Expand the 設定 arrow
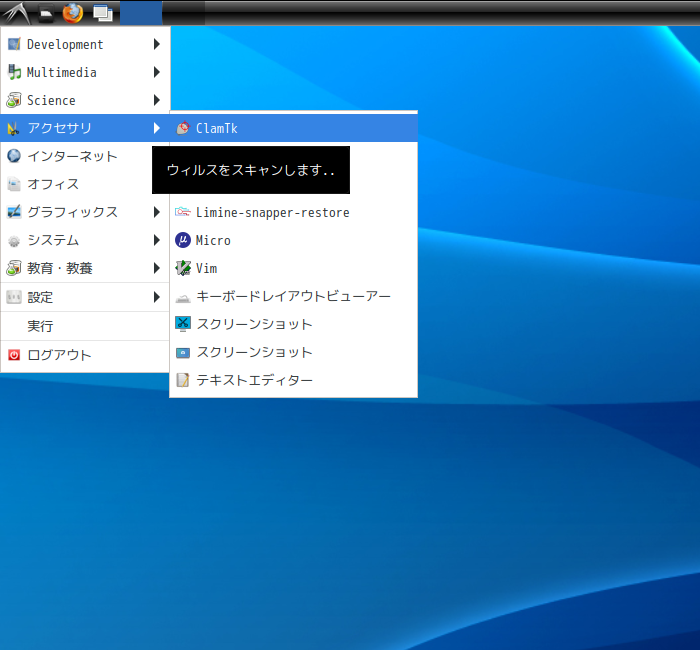 (x=156, y=297)
